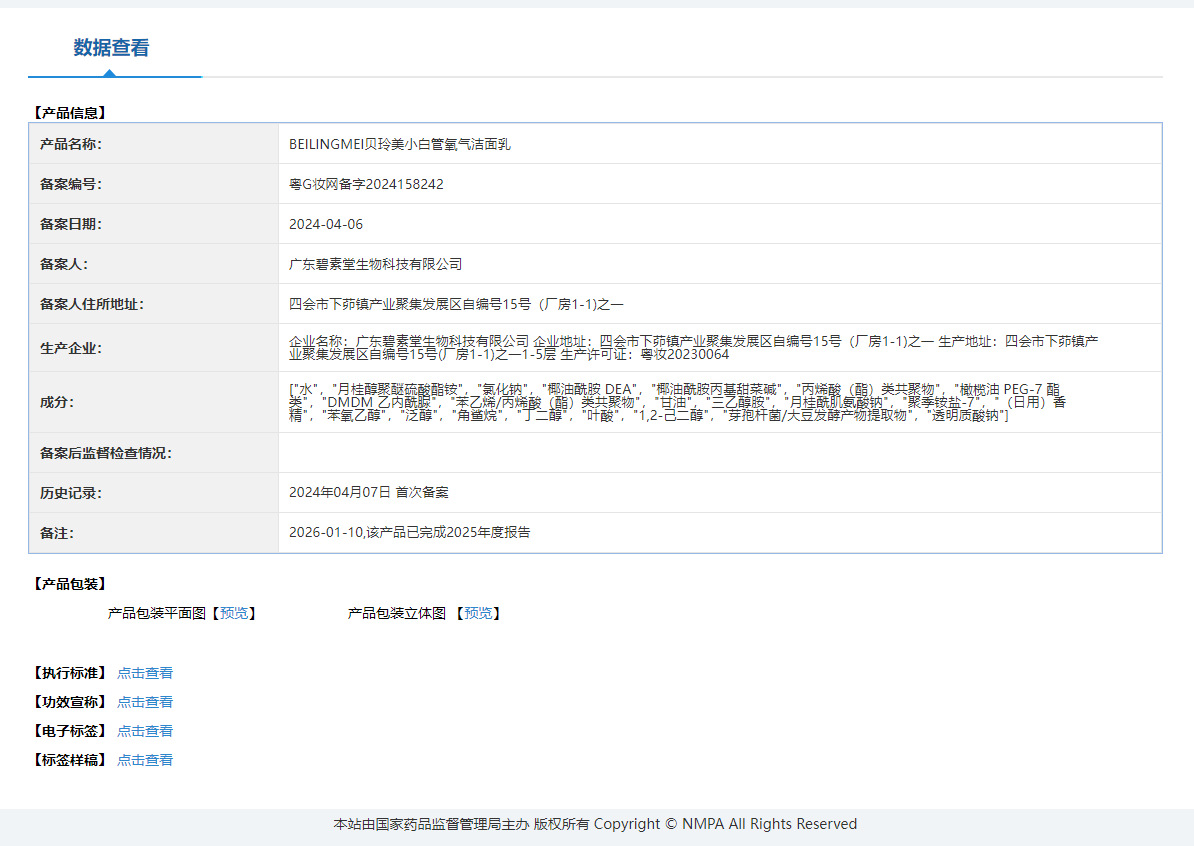The width and height of the screenshot is (1194, 846).
Task: Click the empty 备案后监督检查情况 value cell
Action: [720, 453]
